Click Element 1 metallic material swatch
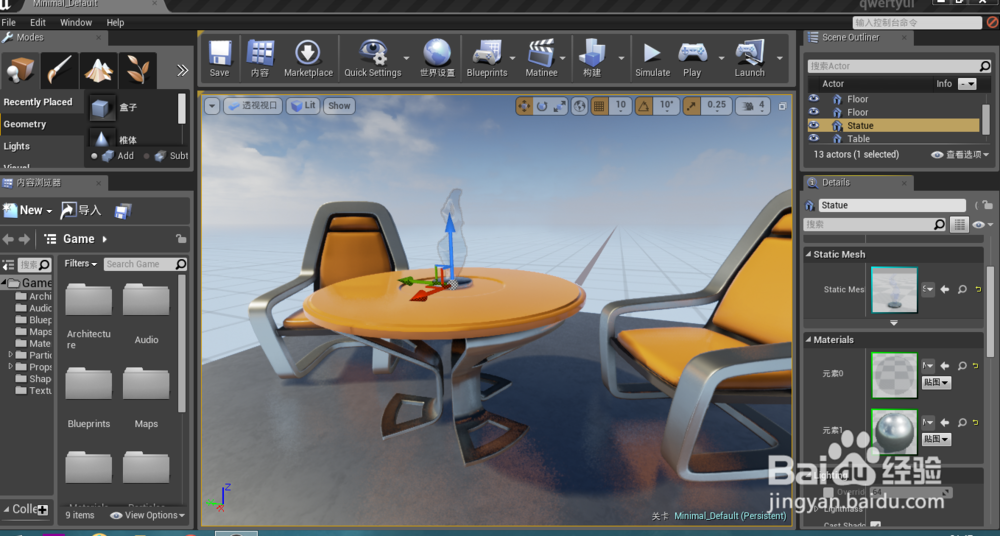 tap(894, 432)
